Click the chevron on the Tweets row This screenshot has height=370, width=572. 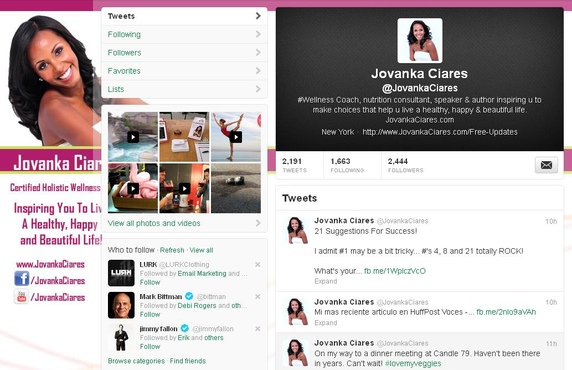(258, 16)
